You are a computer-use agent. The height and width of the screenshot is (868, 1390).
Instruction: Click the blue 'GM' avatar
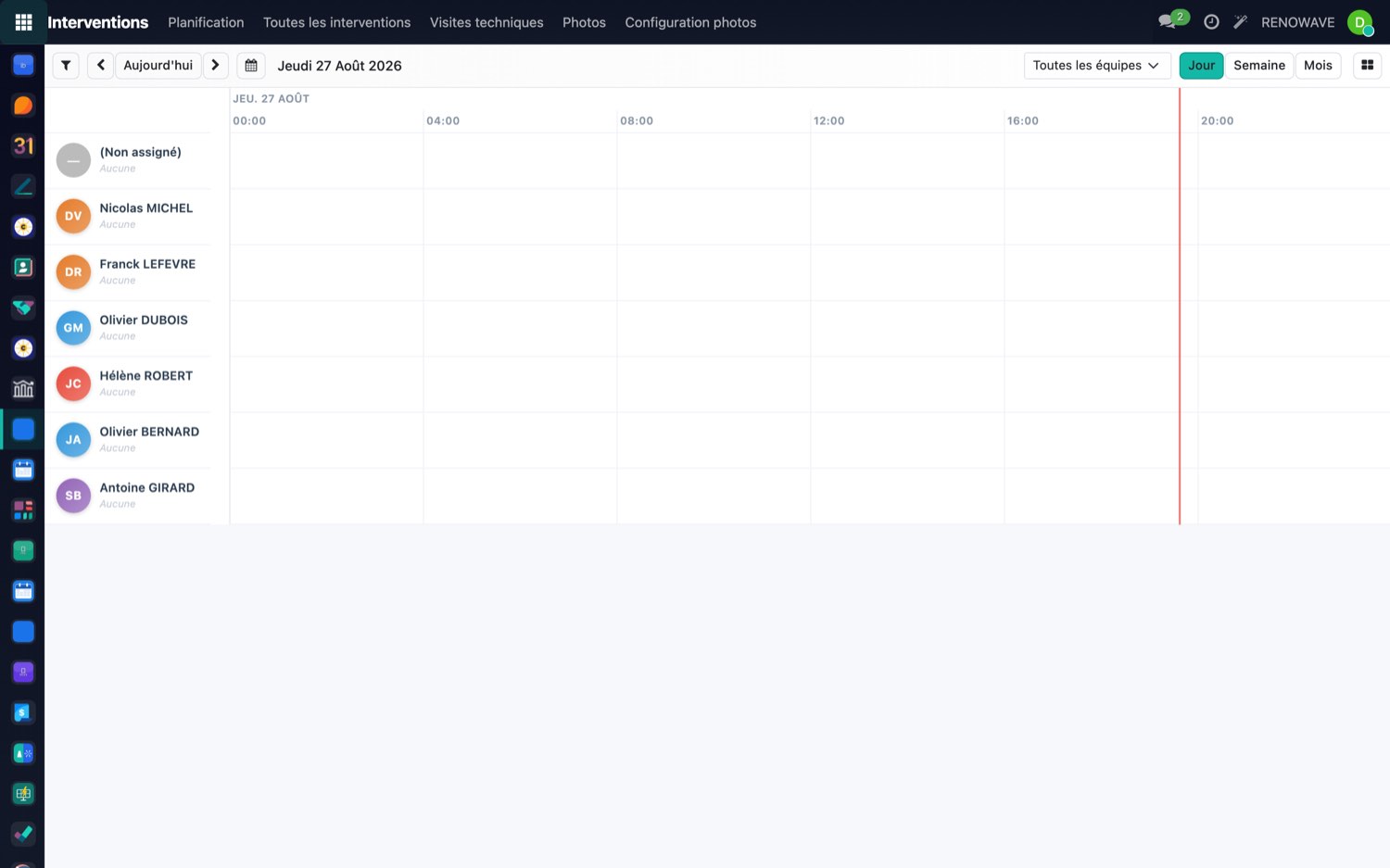pos(73,328)
